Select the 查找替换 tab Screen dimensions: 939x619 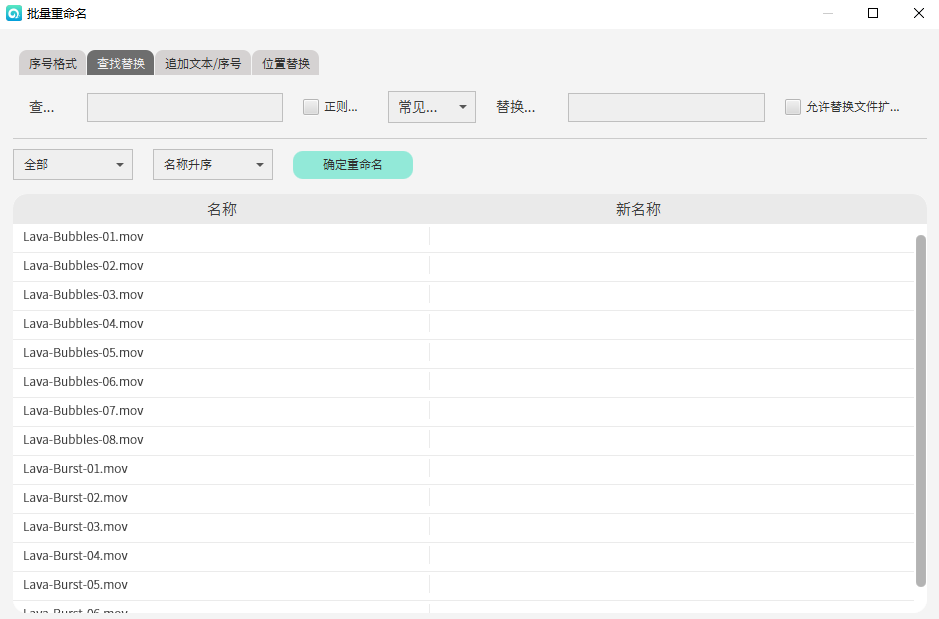[x=120, y=63]
